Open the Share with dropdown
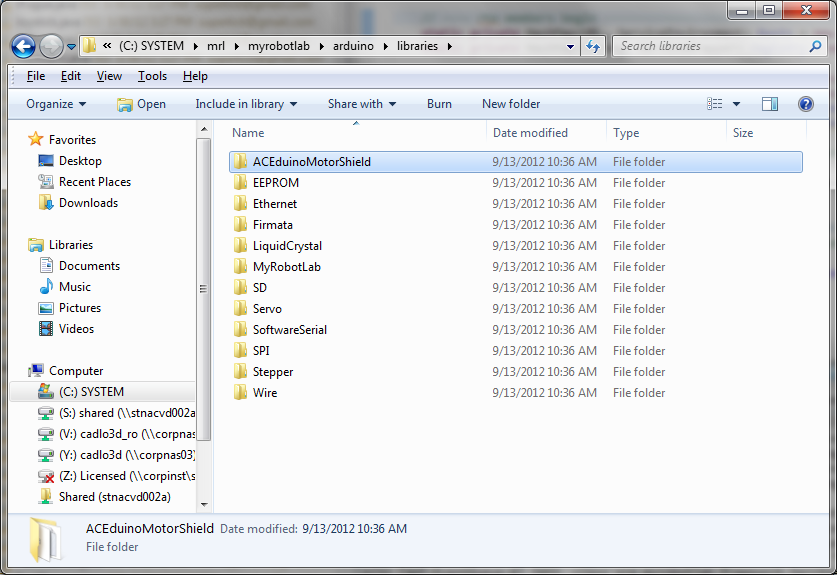 361,104
